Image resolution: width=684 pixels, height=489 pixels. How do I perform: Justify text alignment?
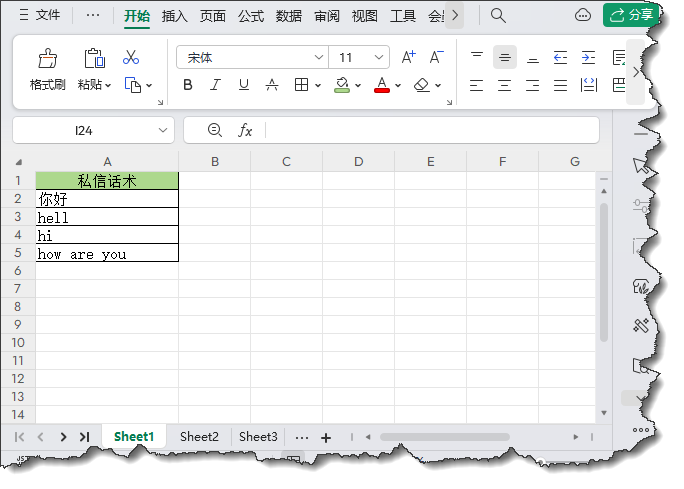tap(561, 85)
